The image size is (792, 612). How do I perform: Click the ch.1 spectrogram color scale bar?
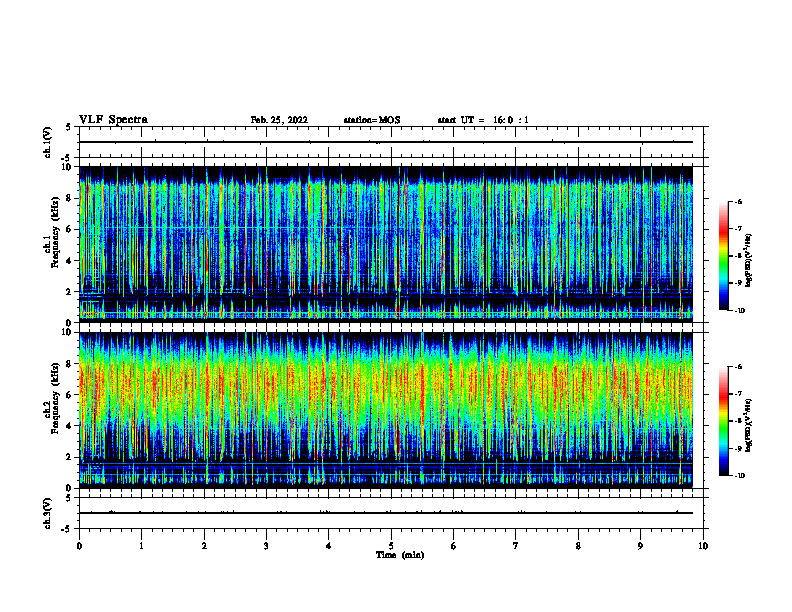point(723,256)
